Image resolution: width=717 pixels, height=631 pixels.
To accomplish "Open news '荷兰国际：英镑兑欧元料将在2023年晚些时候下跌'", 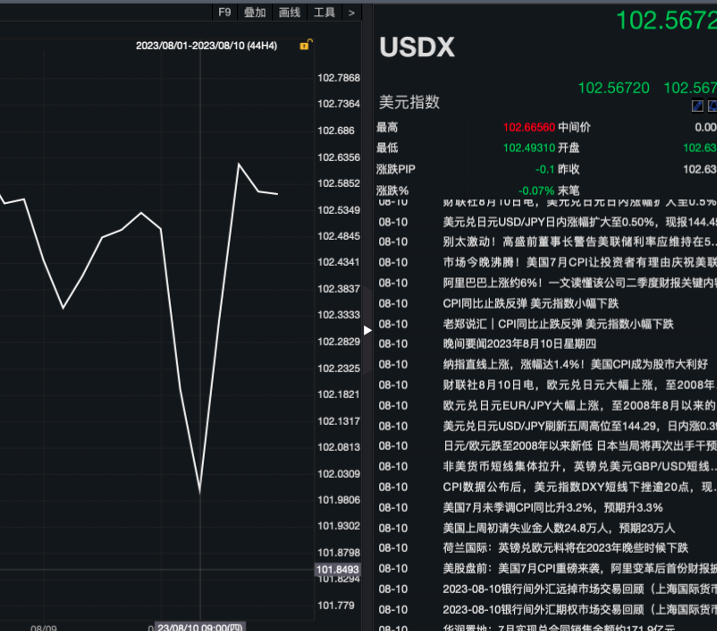I will [565, 547].
